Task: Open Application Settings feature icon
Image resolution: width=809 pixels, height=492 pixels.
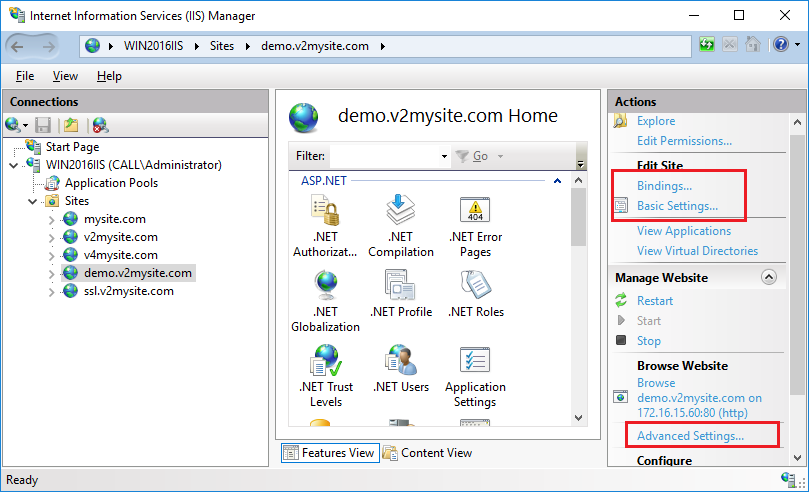Action: [x=475, y=360]
